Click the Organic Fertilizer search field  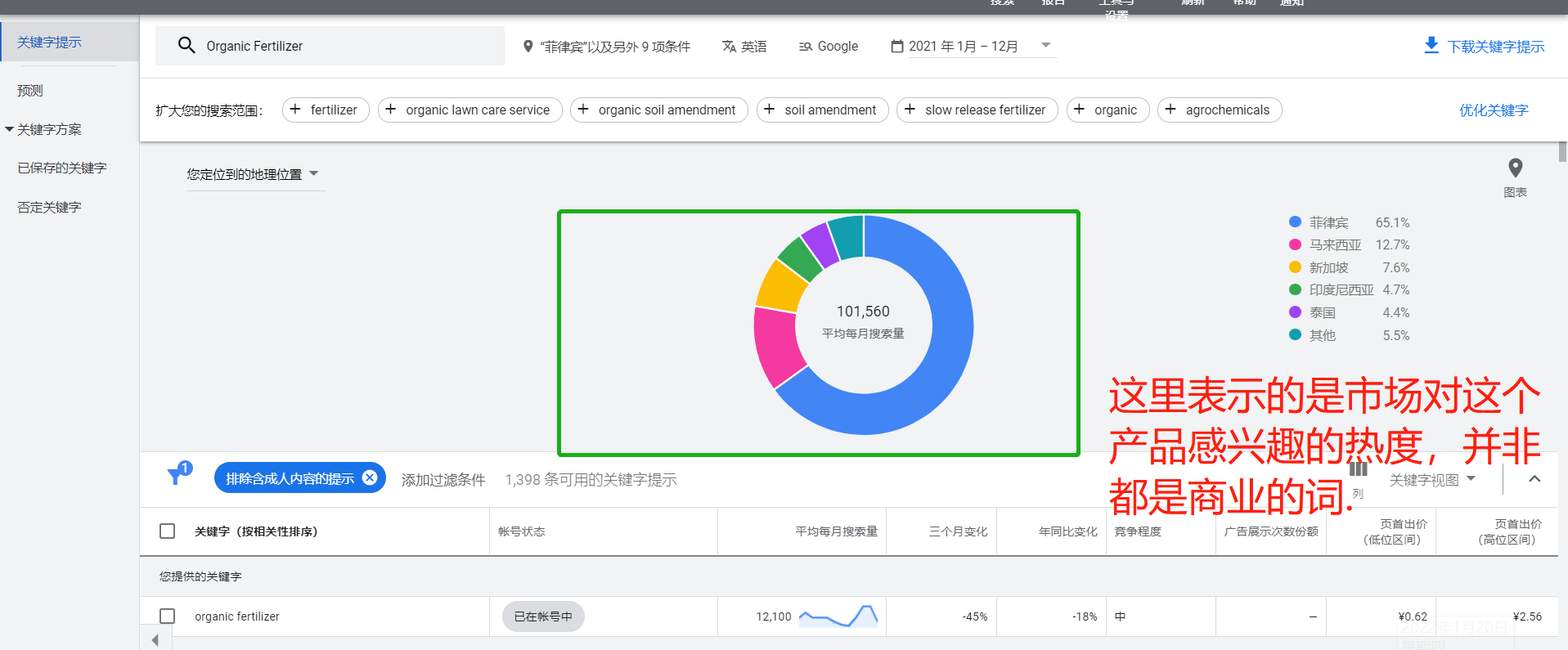(x=330, y=46)
